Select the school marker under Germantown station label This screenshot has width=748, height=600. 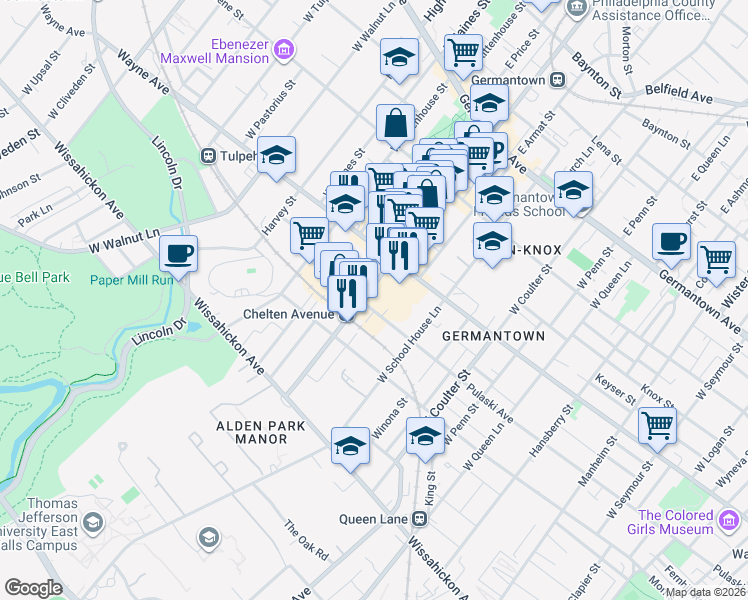(x=489, y=104)
